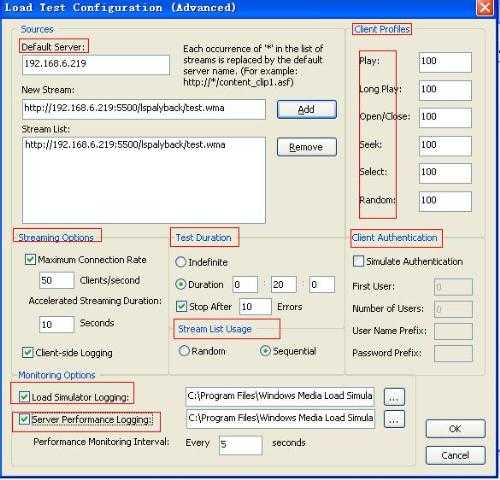Toggle Client-side Logging checkbox
The height and width of the screenshot is (480, 500).
point(27,352)
